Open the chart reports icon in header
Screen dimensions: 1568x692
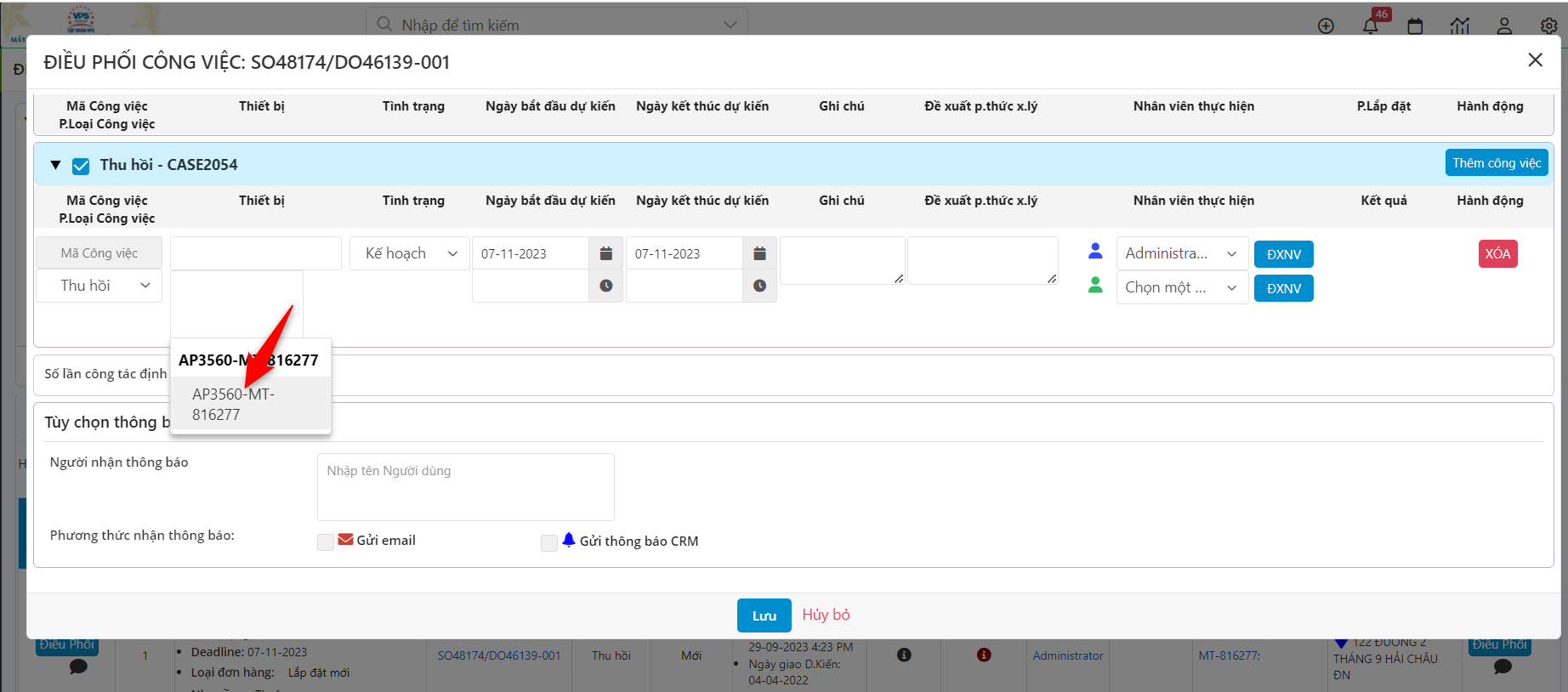point(1460,26)
